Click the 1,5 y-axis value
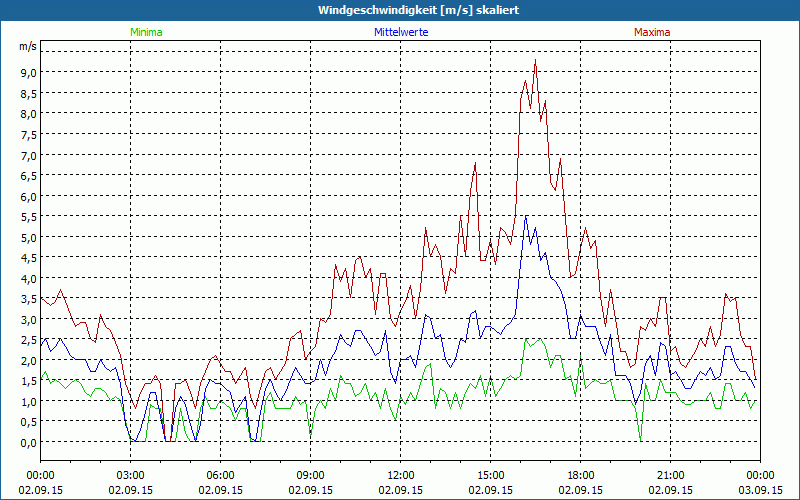Screen dimensions: 800x500 [x=29, y=381]
